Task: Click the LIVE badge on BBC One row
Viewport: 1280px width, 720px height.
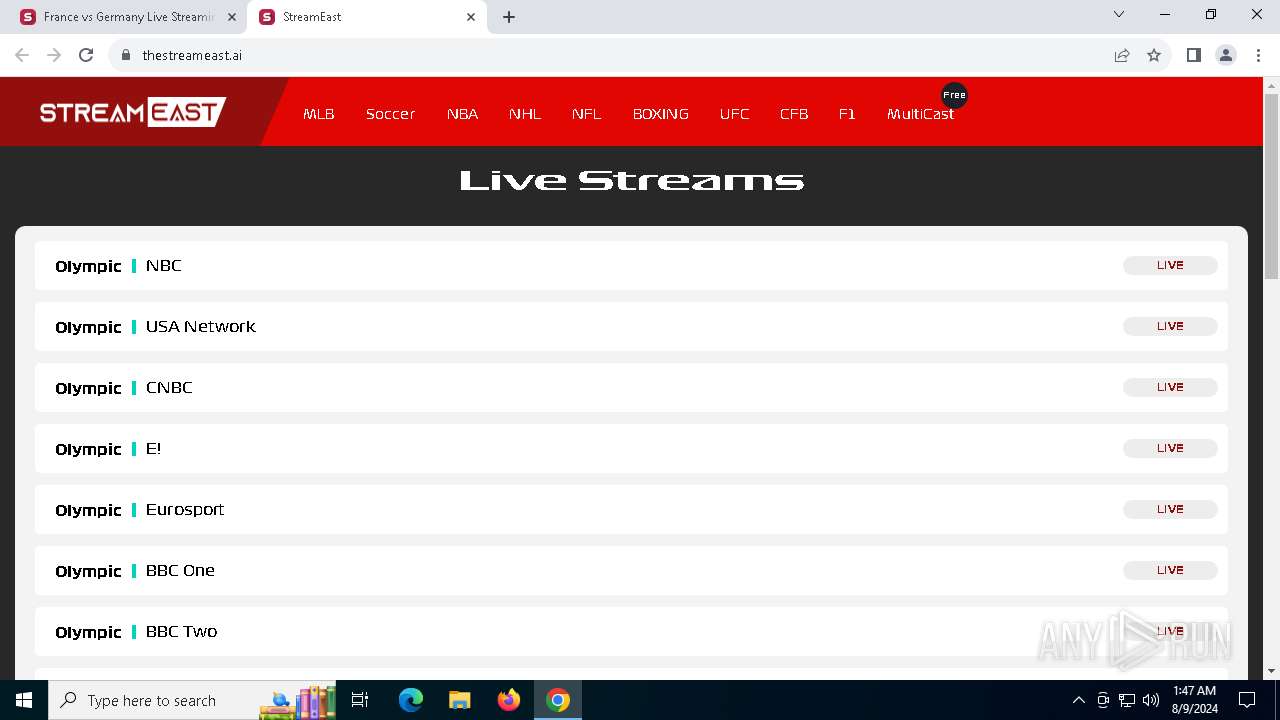Action: click(1170, 570)
